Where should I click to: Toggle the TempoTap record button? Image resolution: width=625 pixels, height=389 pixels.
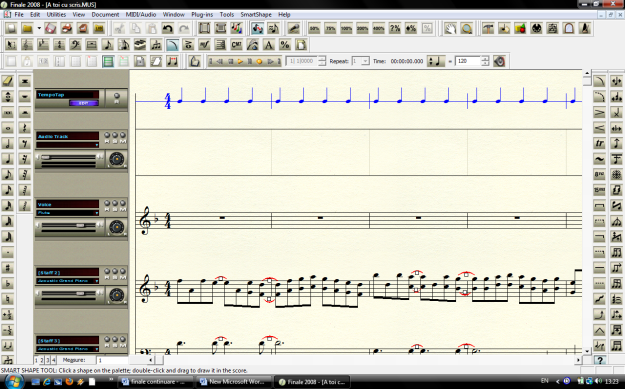coord(116,96)
